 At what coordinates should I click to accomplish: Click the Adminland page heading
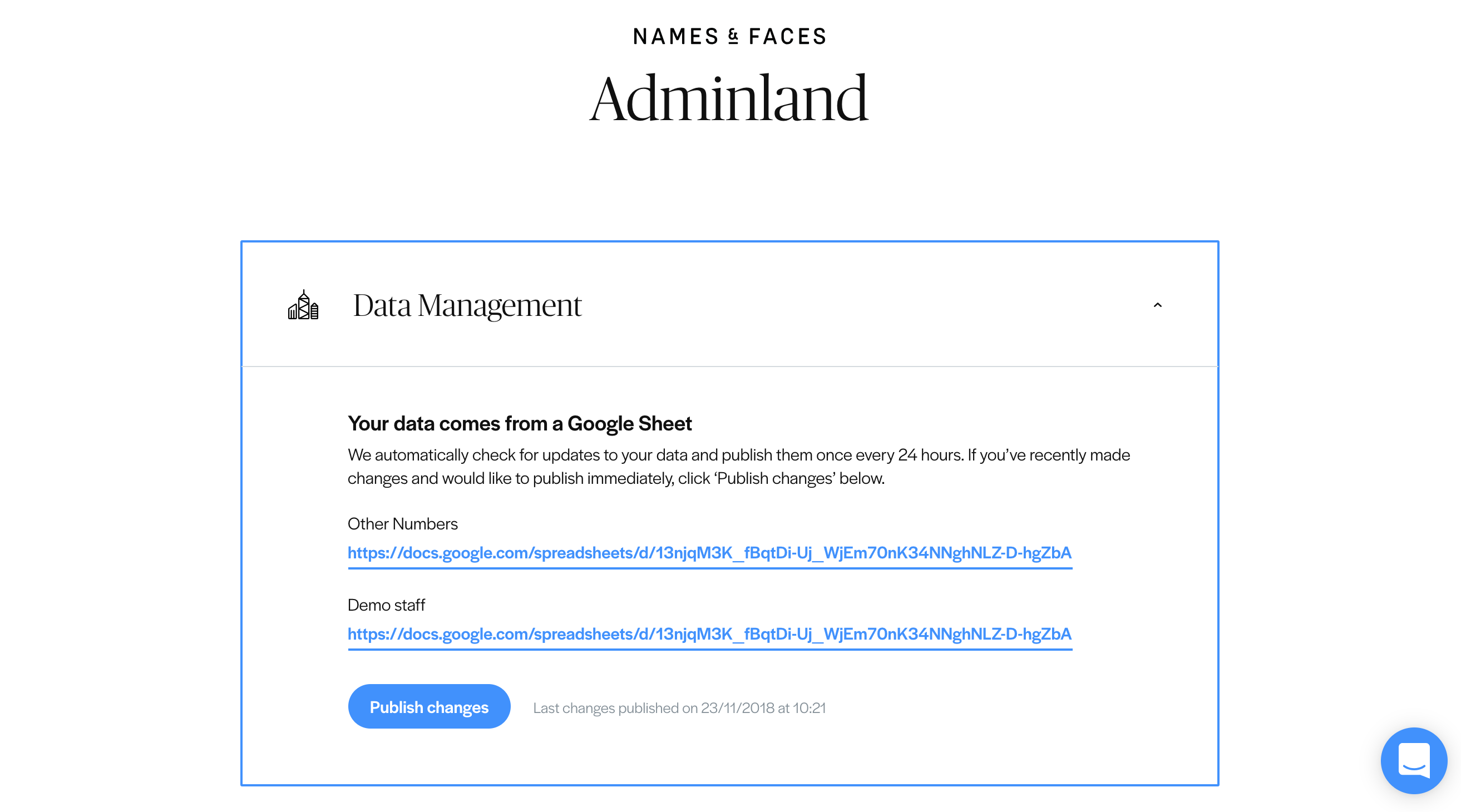729,98
